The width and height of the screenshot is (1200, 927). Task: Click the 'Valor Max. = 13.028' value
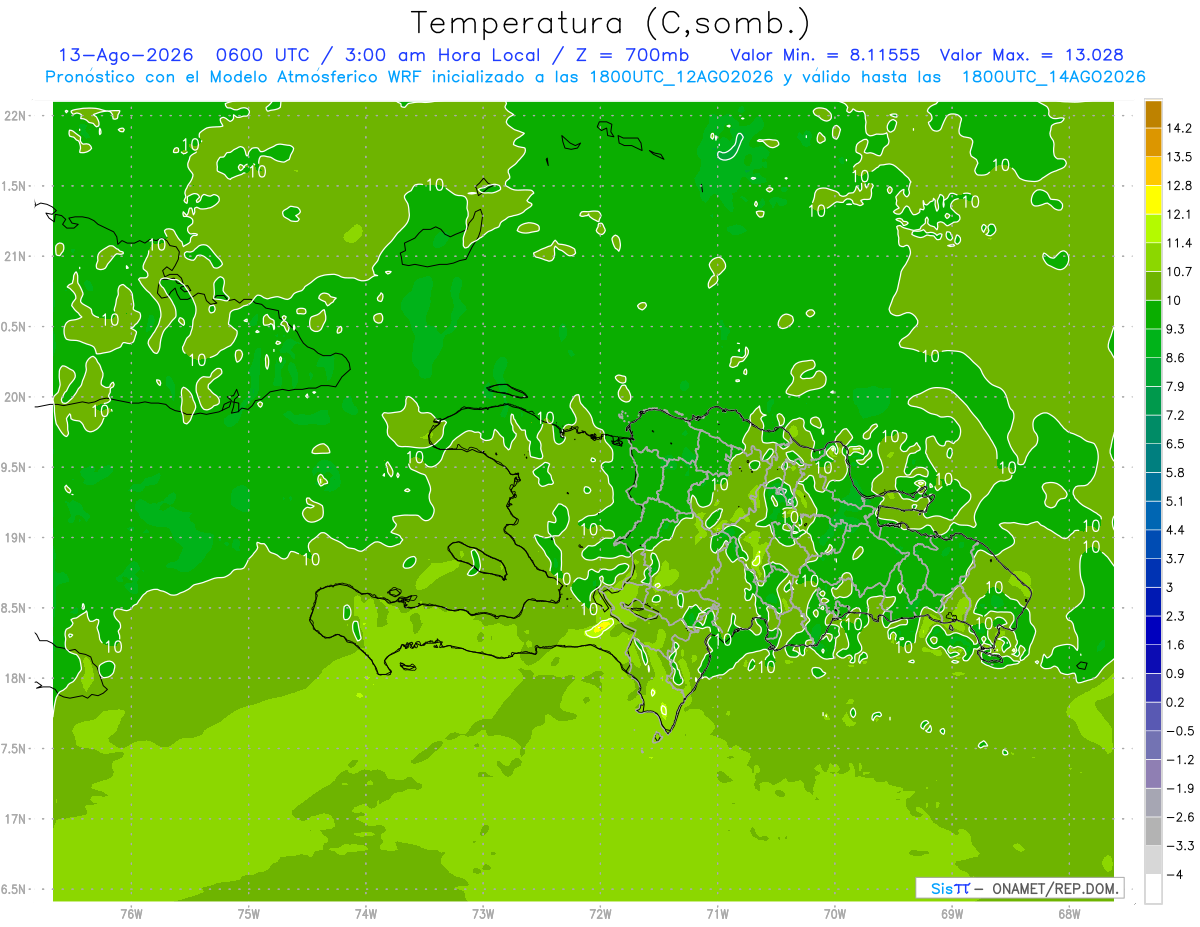(x=1031, y=55)
